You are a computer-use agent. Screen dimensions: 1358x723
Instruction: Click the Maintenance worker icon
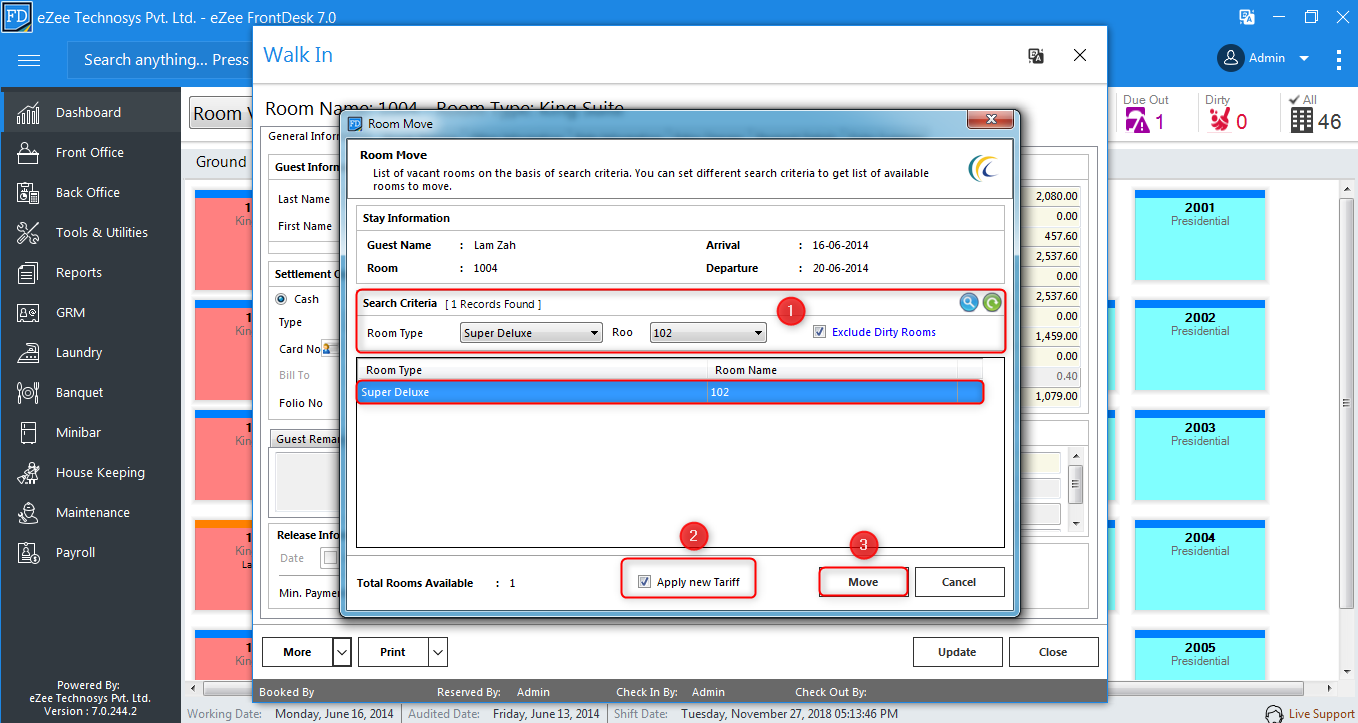tap(28, 513)
